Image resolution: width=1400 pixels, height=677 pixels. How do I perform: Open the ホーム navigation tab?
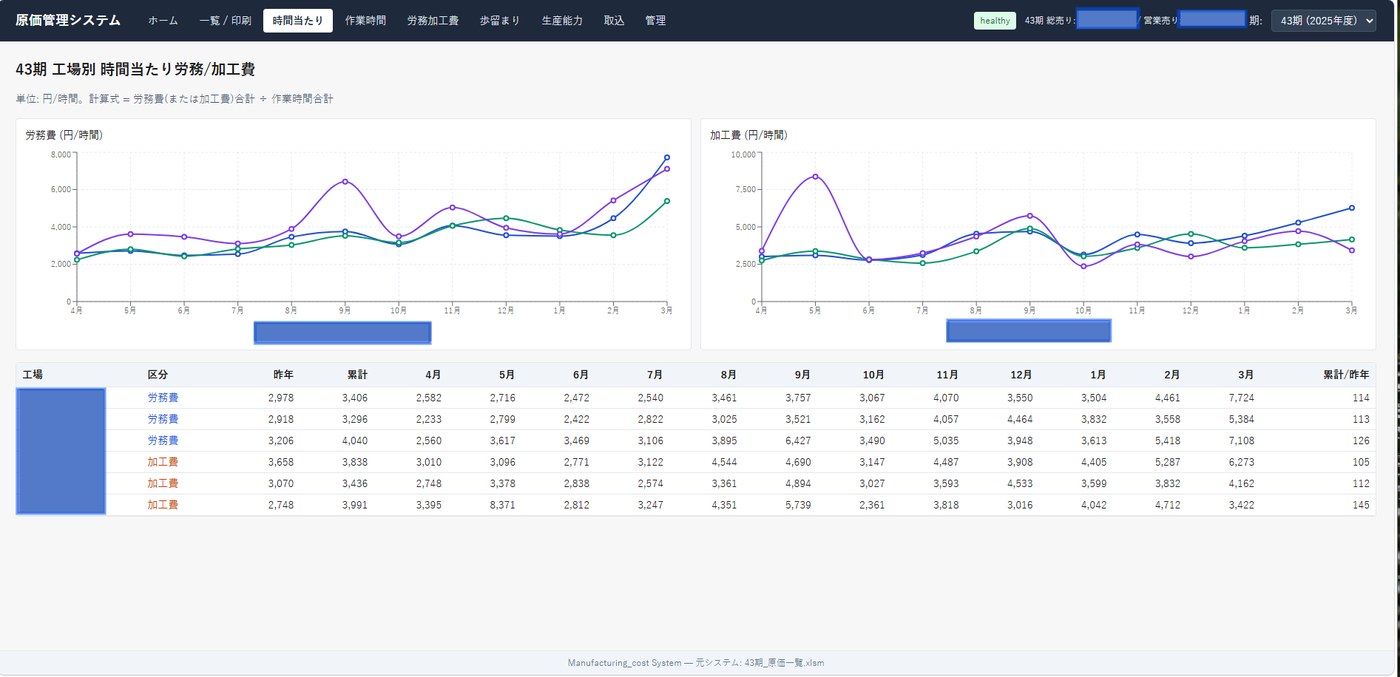(163, 20)
